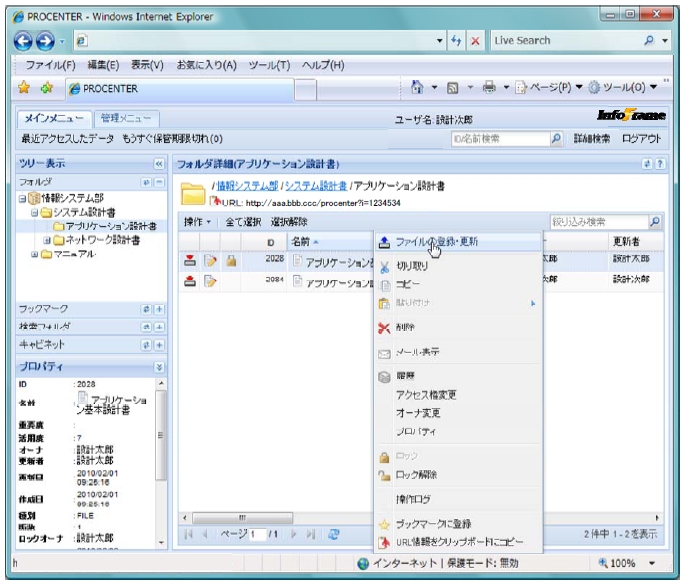Collapse the プロパティ panel with chevron
684x584 pixels.
[159, 367]
